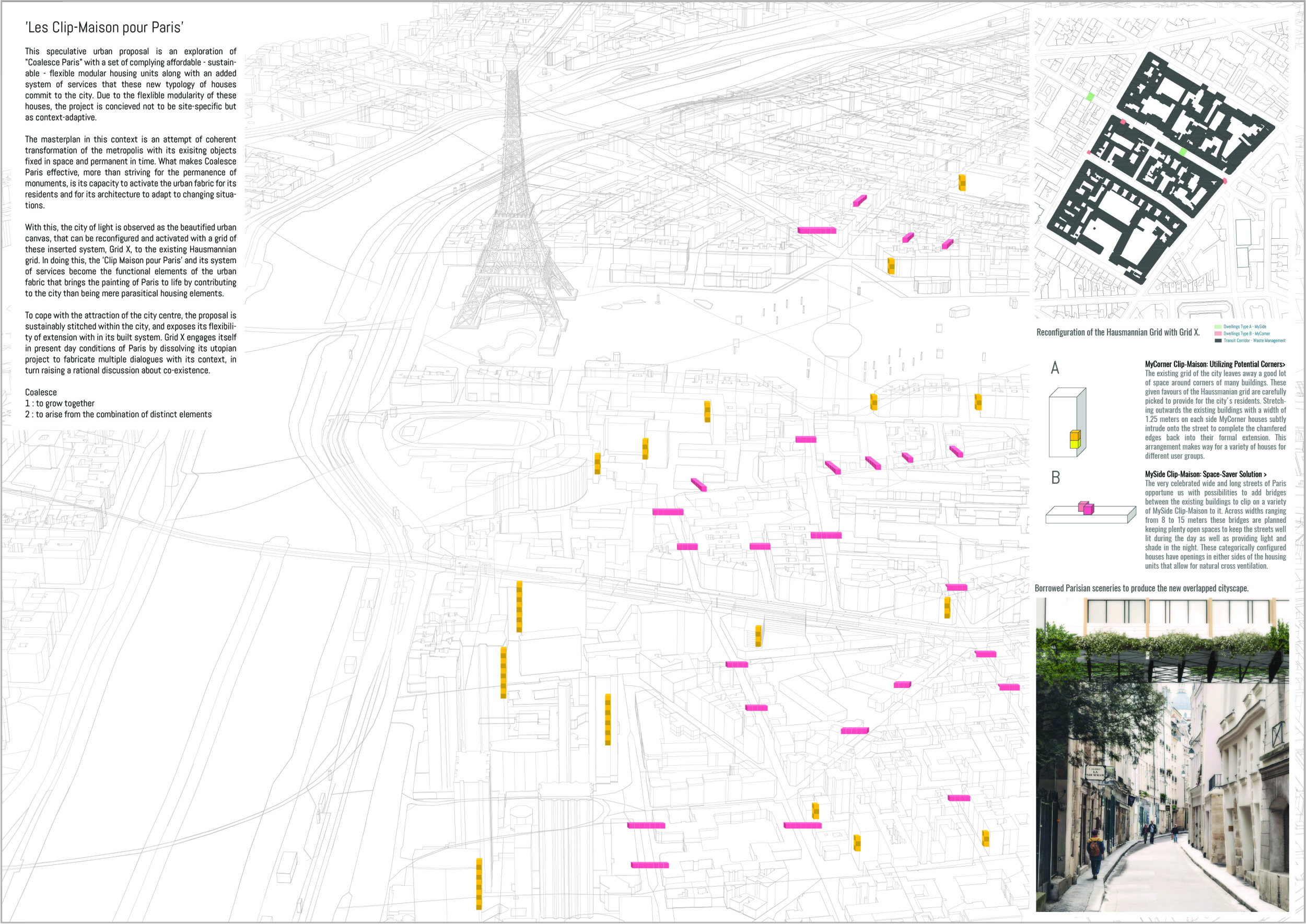The image size is (1306, 924).
Task: Click the 'Borrowed Parisian sceneries' caption
Action: [1141, 588]
